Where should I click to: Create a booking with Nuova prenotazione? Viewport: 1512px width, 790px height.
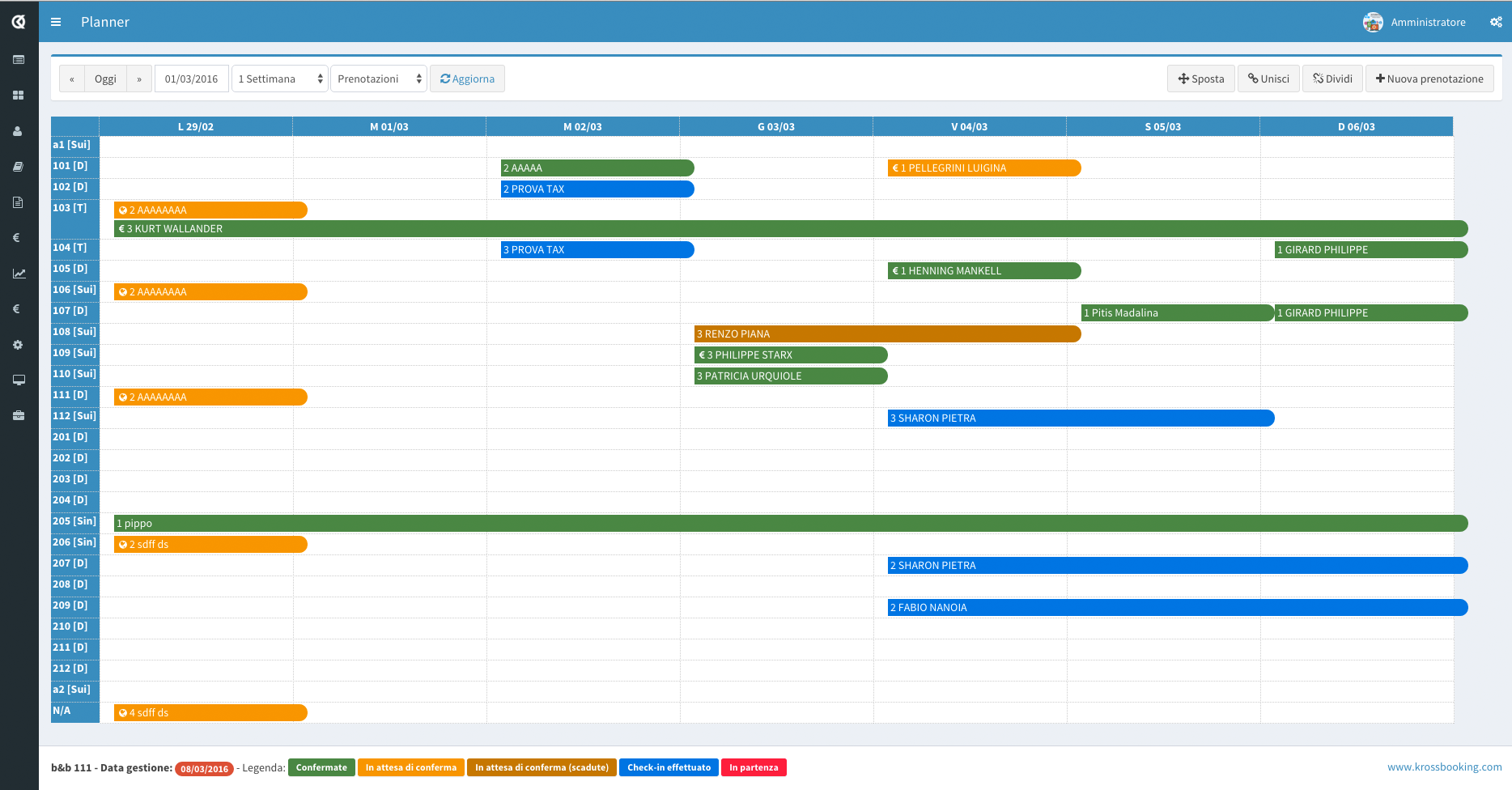coord(1429,79)
